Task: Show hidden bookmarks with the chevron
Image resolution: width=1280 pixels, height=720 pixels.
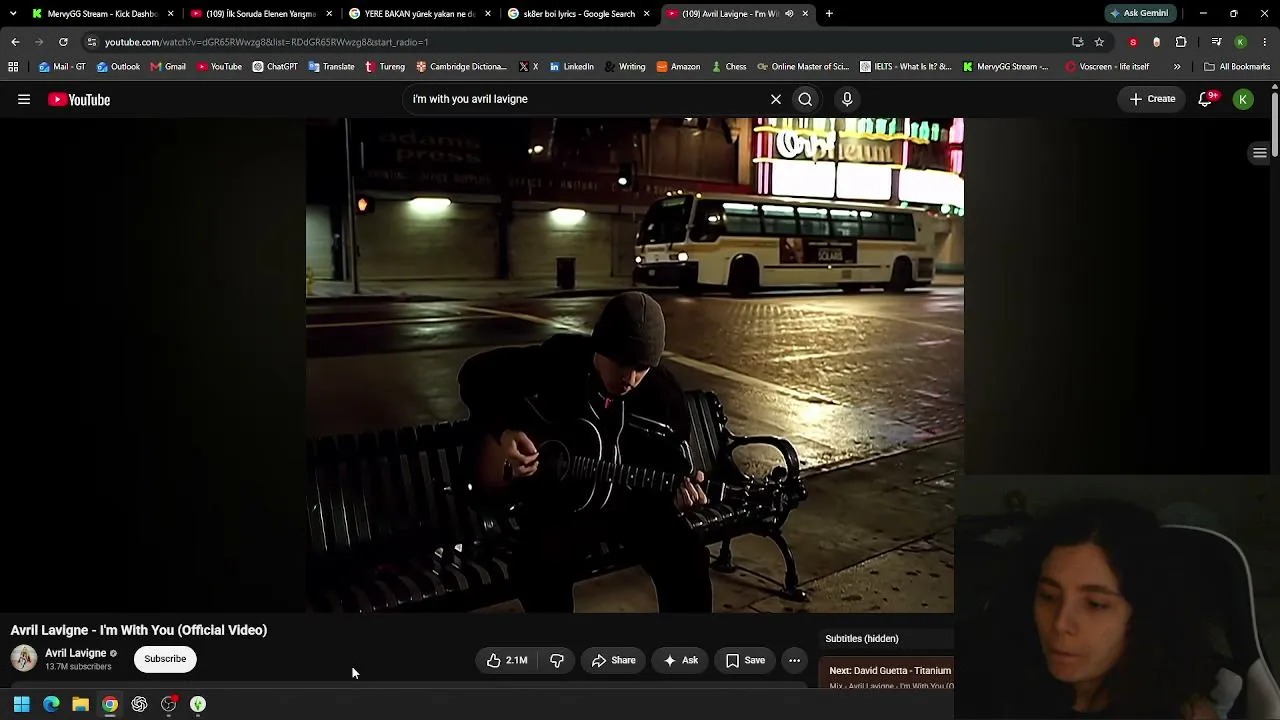Action: (x=1177, y=67)
